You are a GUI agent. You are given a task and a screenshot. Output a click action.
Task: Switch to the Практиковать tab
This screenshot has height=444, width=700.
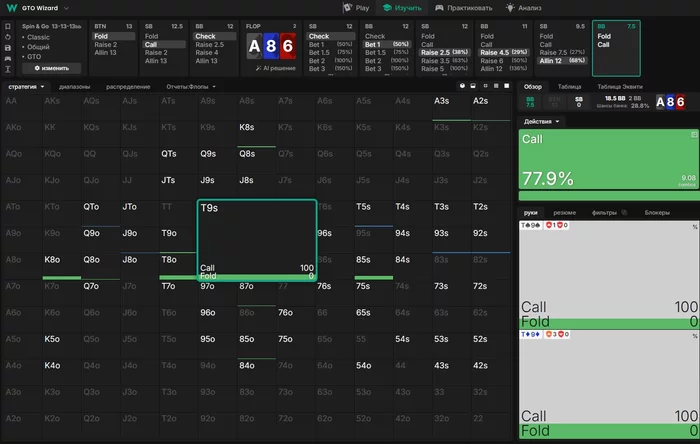[464, 8]
